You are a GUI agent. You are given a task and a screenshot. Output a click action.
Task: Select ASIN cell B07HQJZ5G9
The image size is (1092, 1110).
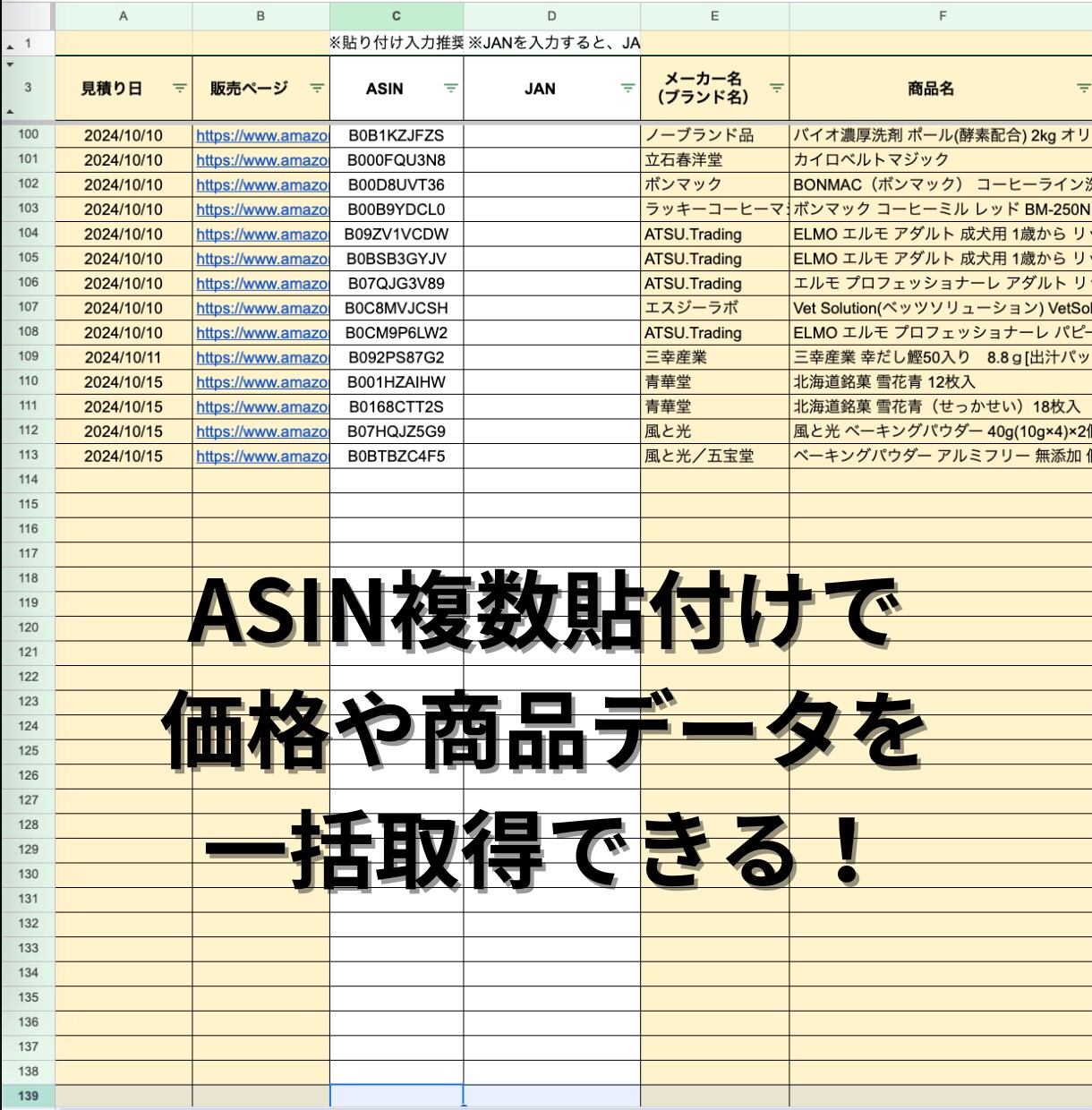point(397,431)
